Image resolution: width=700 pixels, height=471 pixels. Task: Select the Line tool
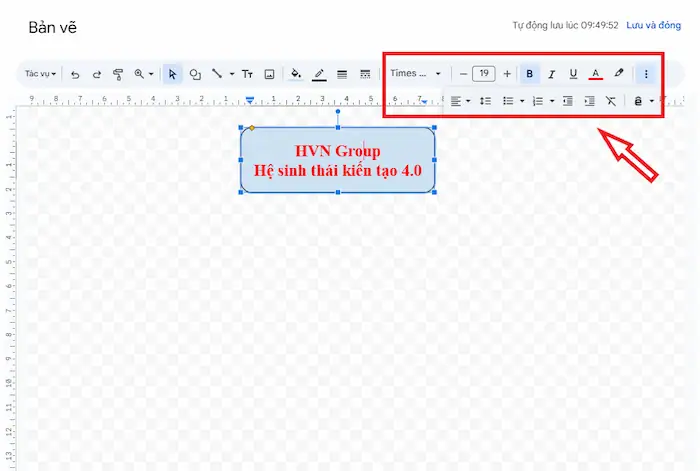pos(217,74)
